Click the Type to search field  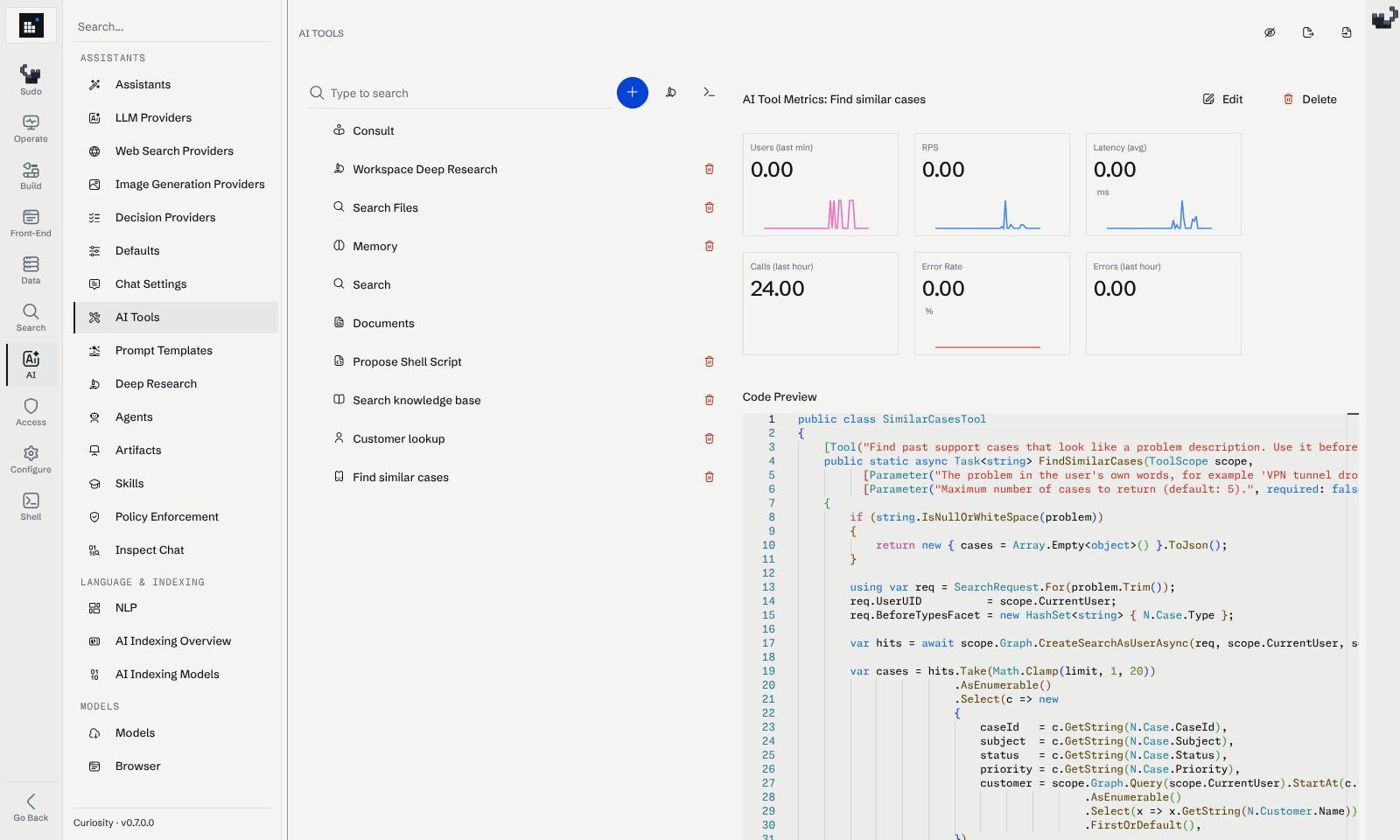(462, 93)
